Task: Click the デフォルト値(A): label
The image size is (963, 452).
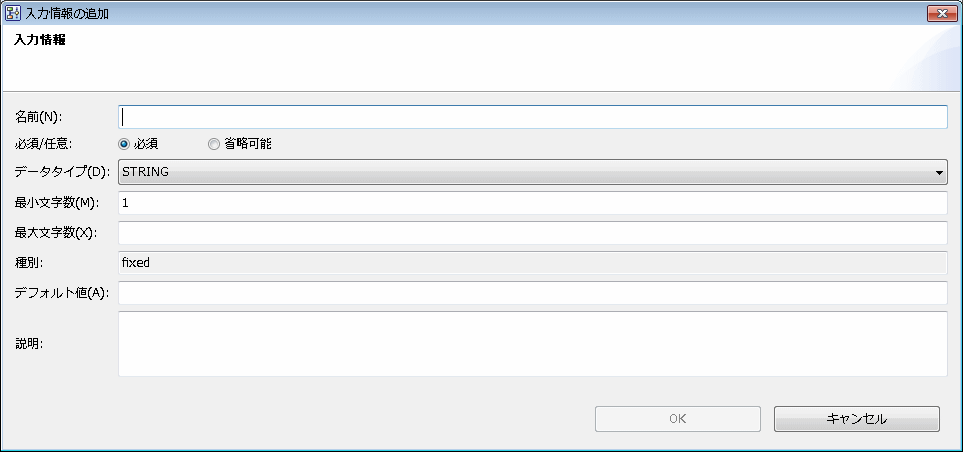Action: pos(61,293)
